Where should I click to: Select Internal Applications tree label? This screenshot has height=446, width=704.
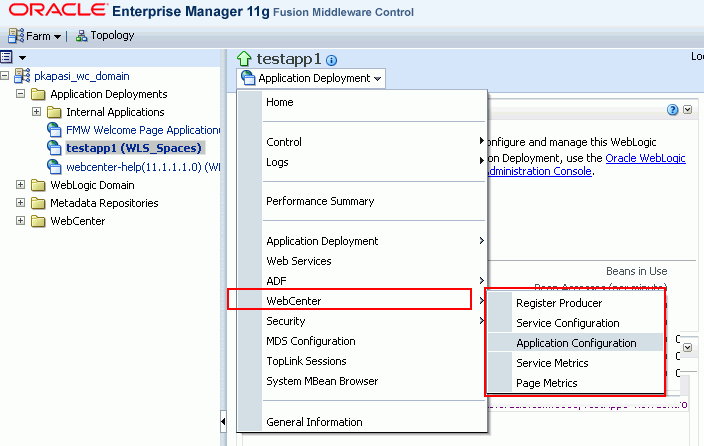115,112
